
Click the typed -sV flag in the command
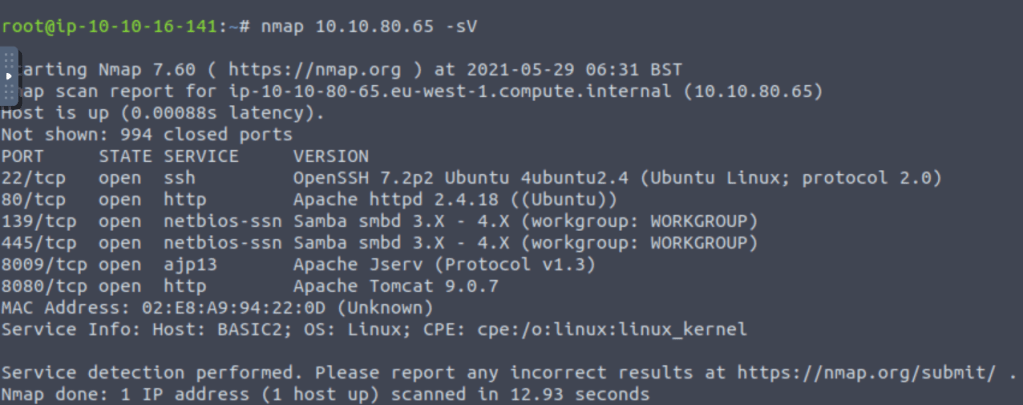tap(461, 26)
